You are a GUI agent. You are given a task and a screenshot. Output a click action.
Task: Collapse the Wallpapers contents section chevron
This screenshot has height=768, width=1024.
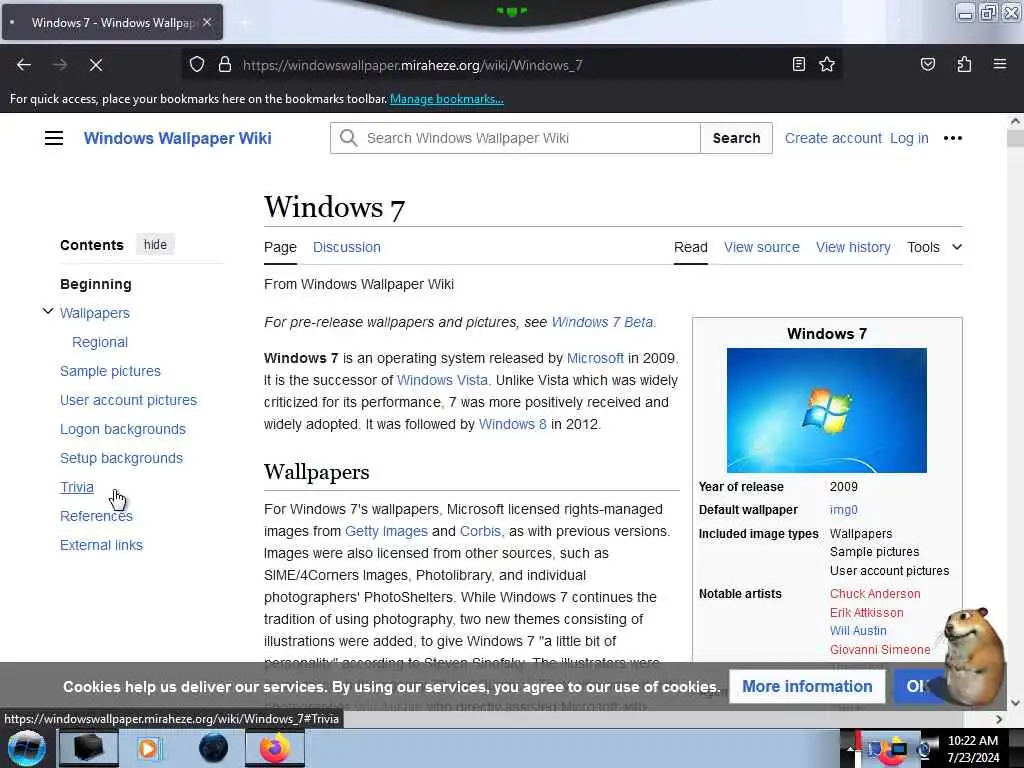point(48,312)
